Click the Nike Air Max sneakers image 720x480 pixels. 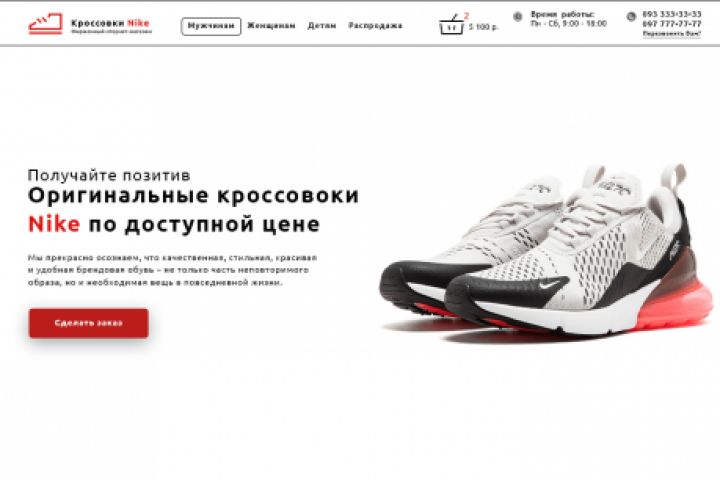(546, 250)
